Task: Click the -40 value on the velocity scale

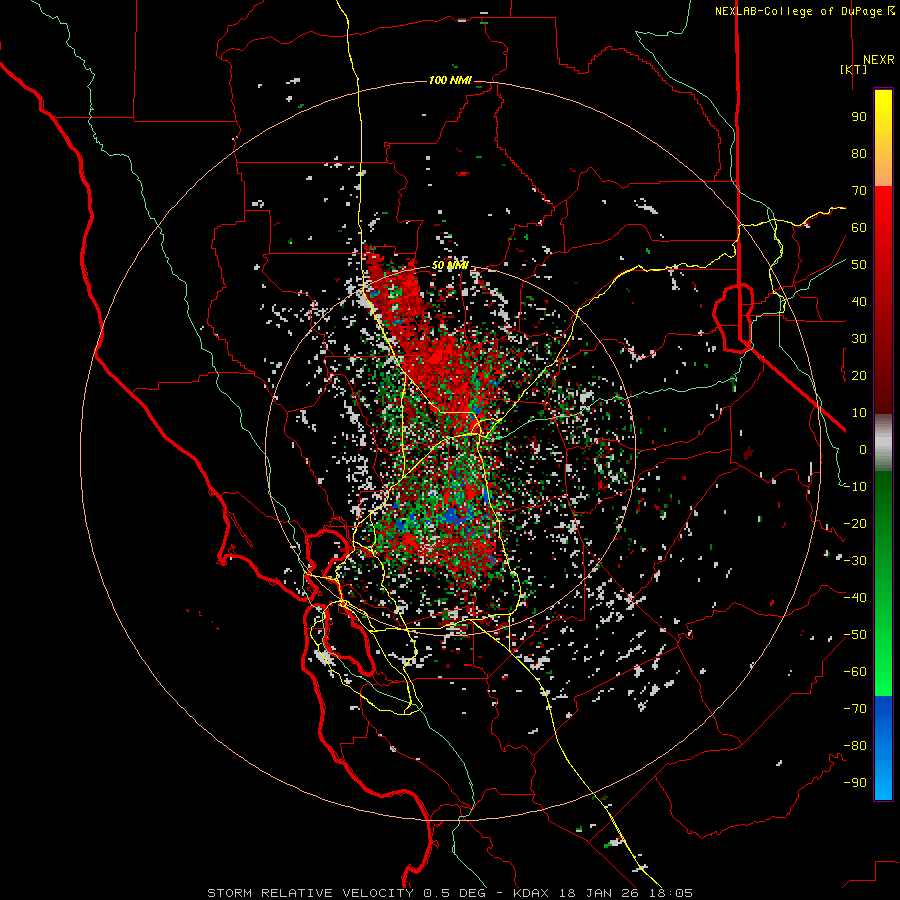Action: pos(855,598)
